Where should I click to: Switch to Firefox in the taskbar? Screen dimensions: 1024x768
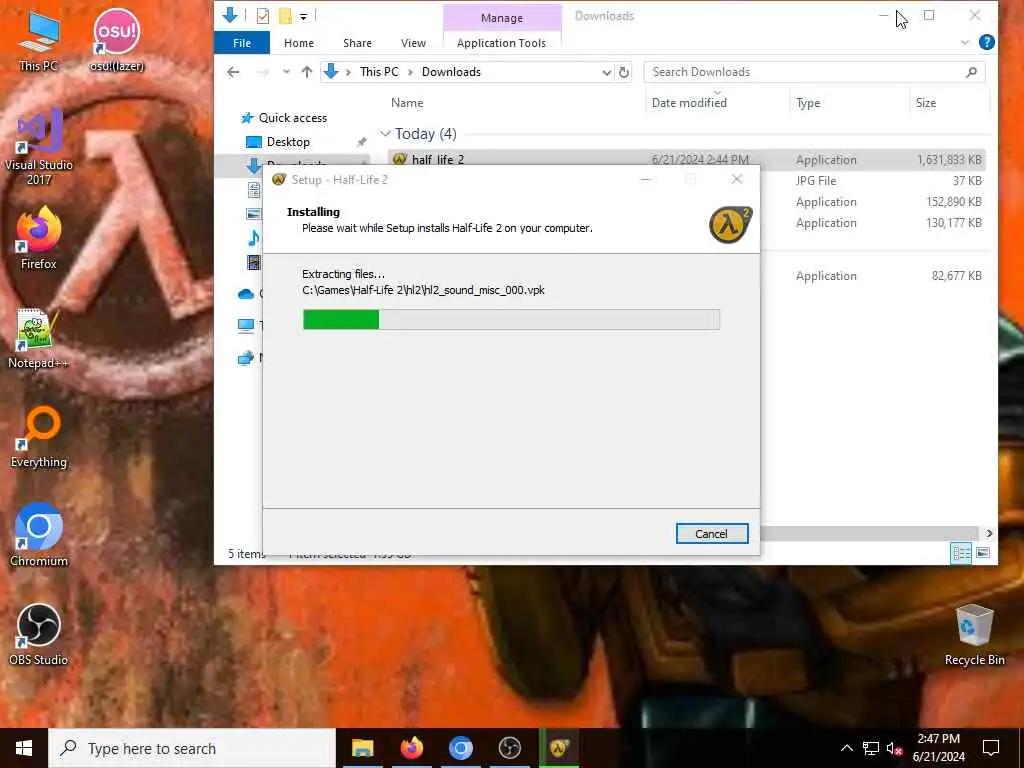click(x=411, y=748)
